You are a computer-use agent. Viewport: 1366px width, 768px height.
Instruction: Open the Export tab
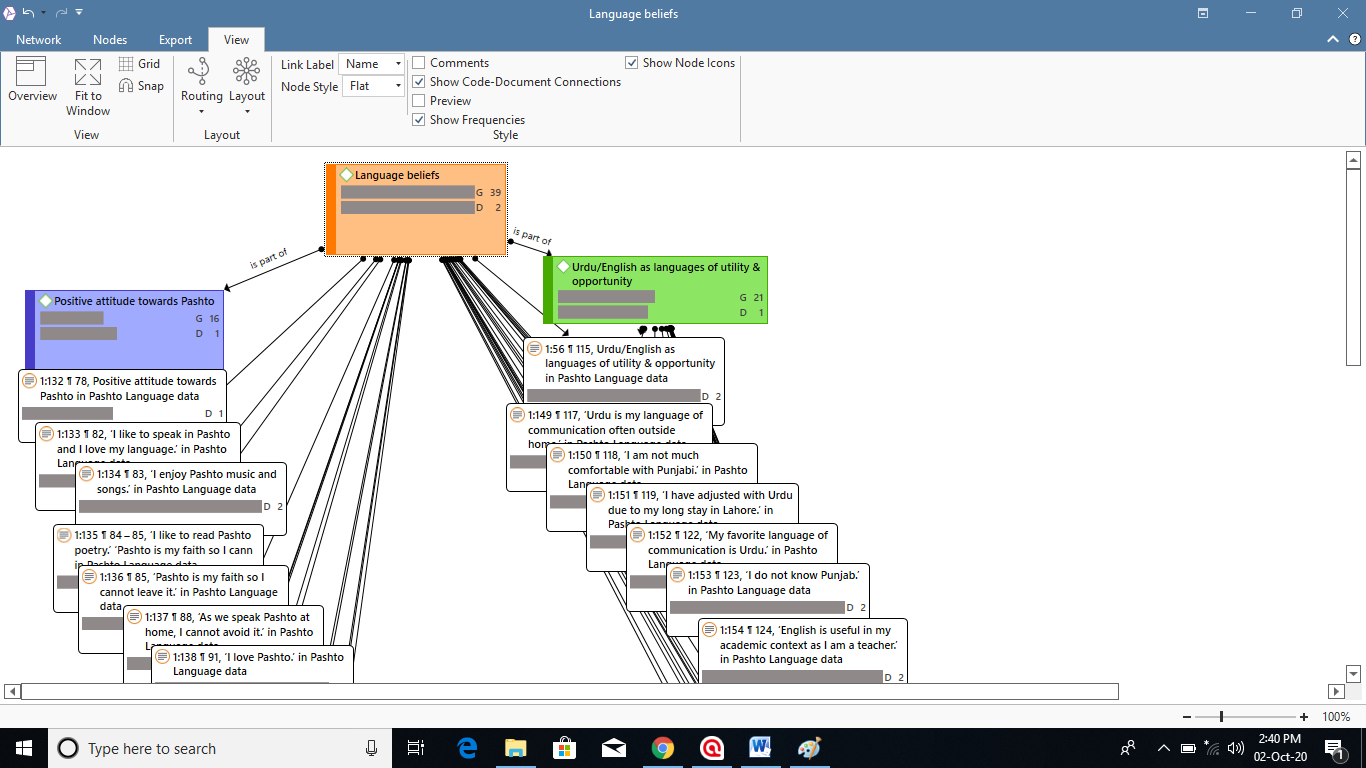tap(175, 40)
